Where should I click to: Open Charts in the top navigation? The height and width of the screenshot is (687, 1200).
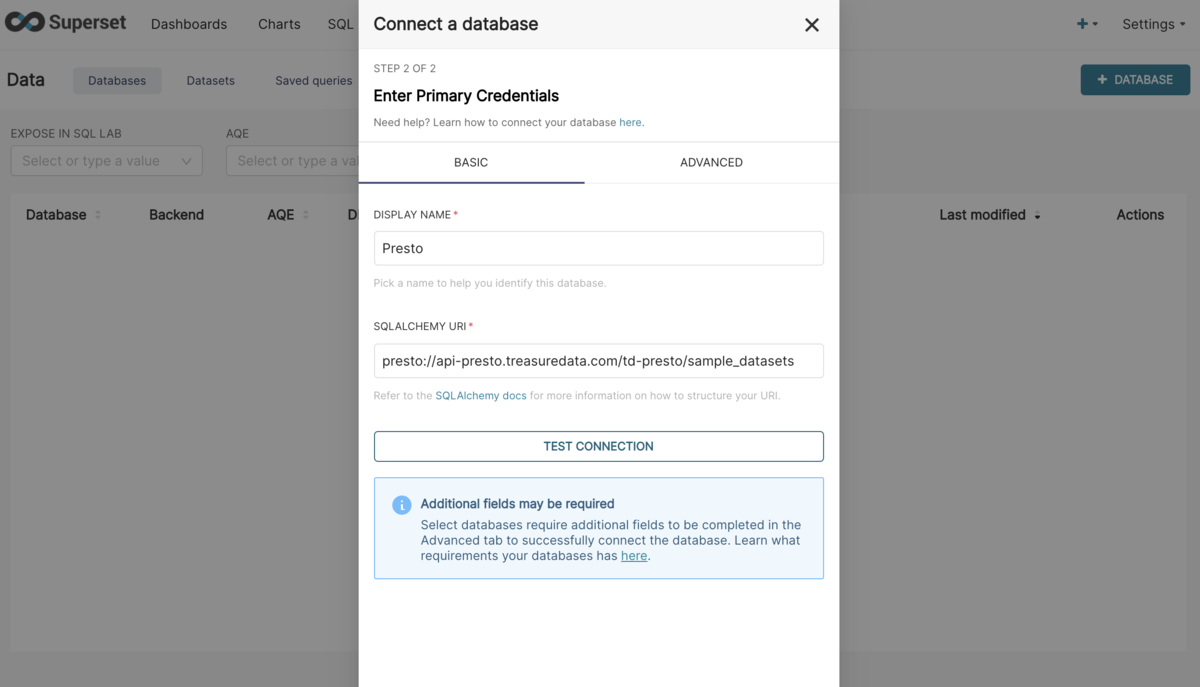point(279,24)
